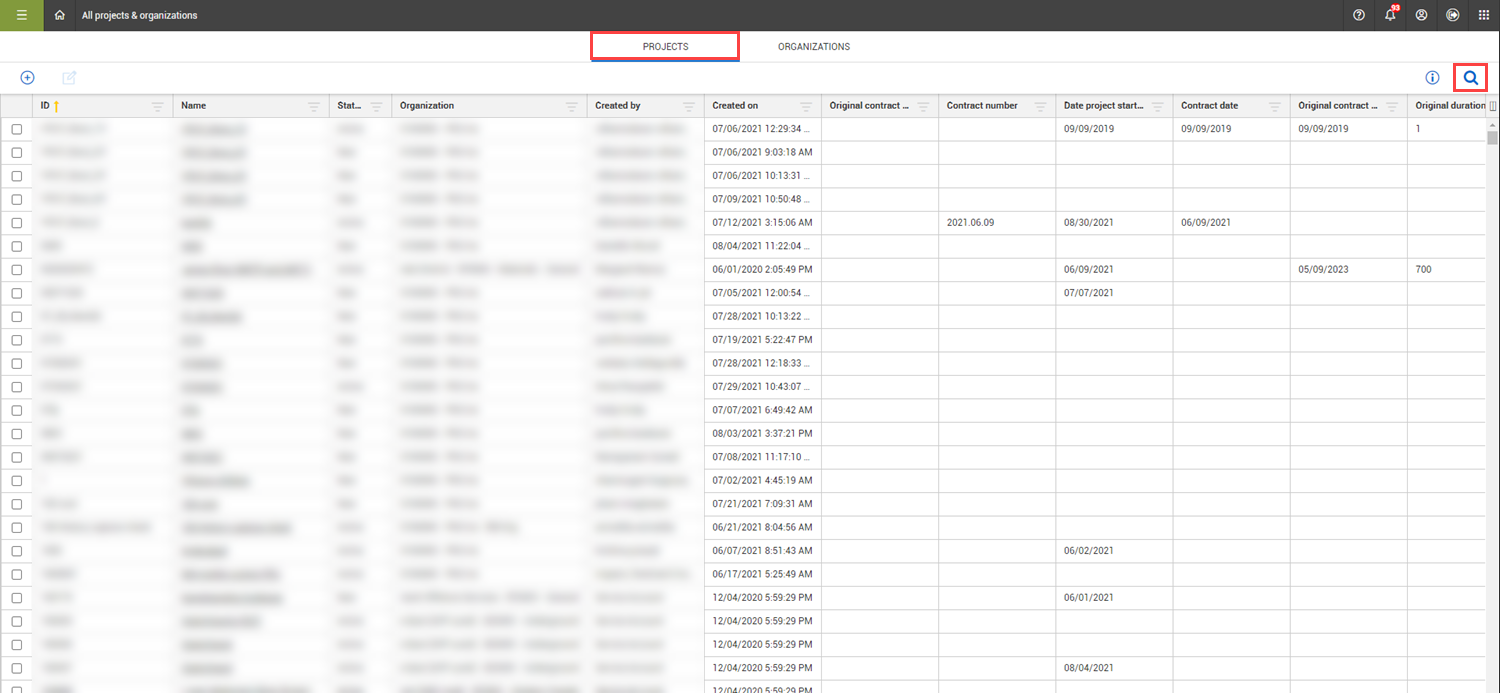Add a new project with plus icon

coord(28,77)
